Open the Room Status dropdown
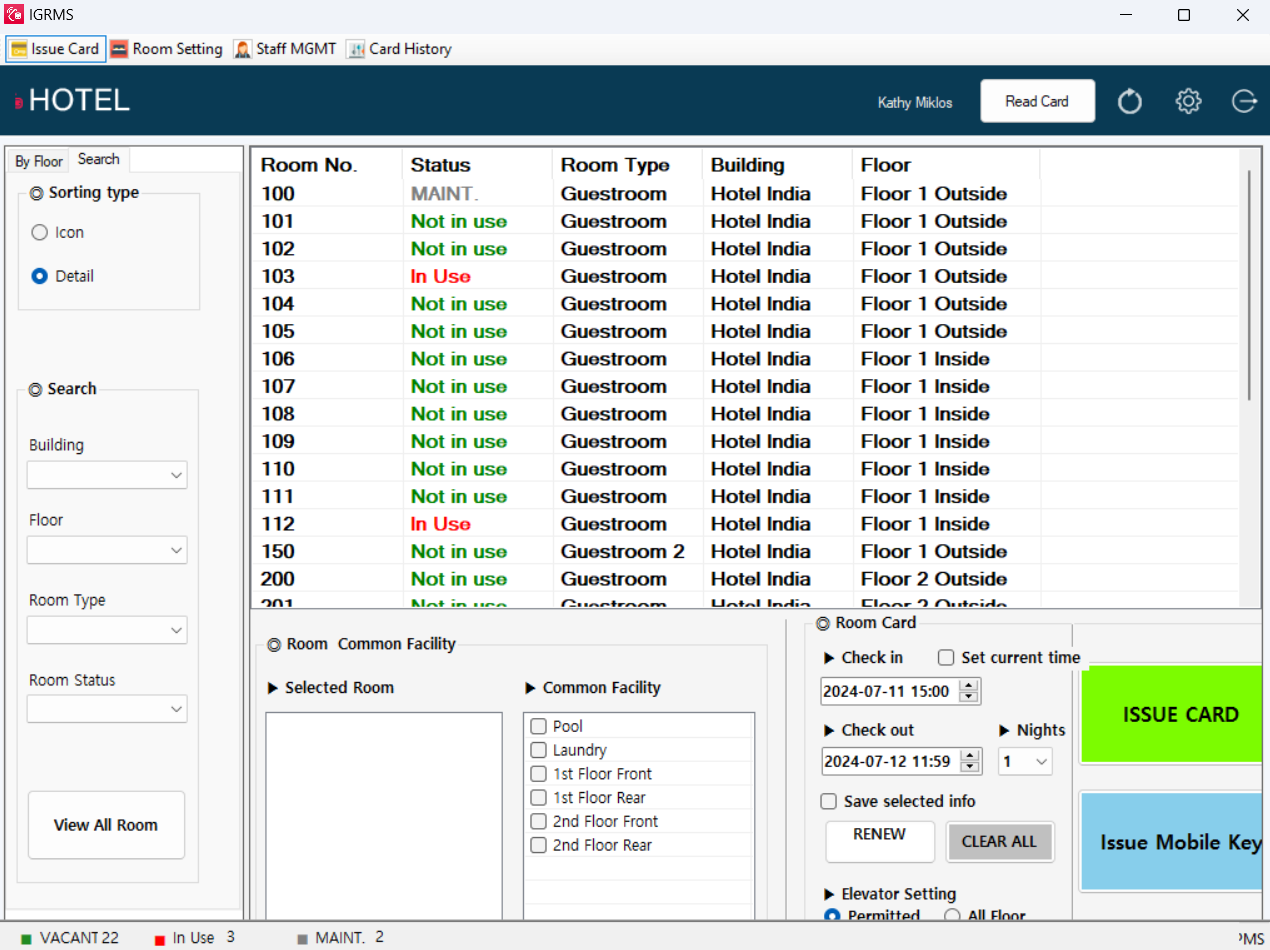1270x950 pixels. pos(107,709)
